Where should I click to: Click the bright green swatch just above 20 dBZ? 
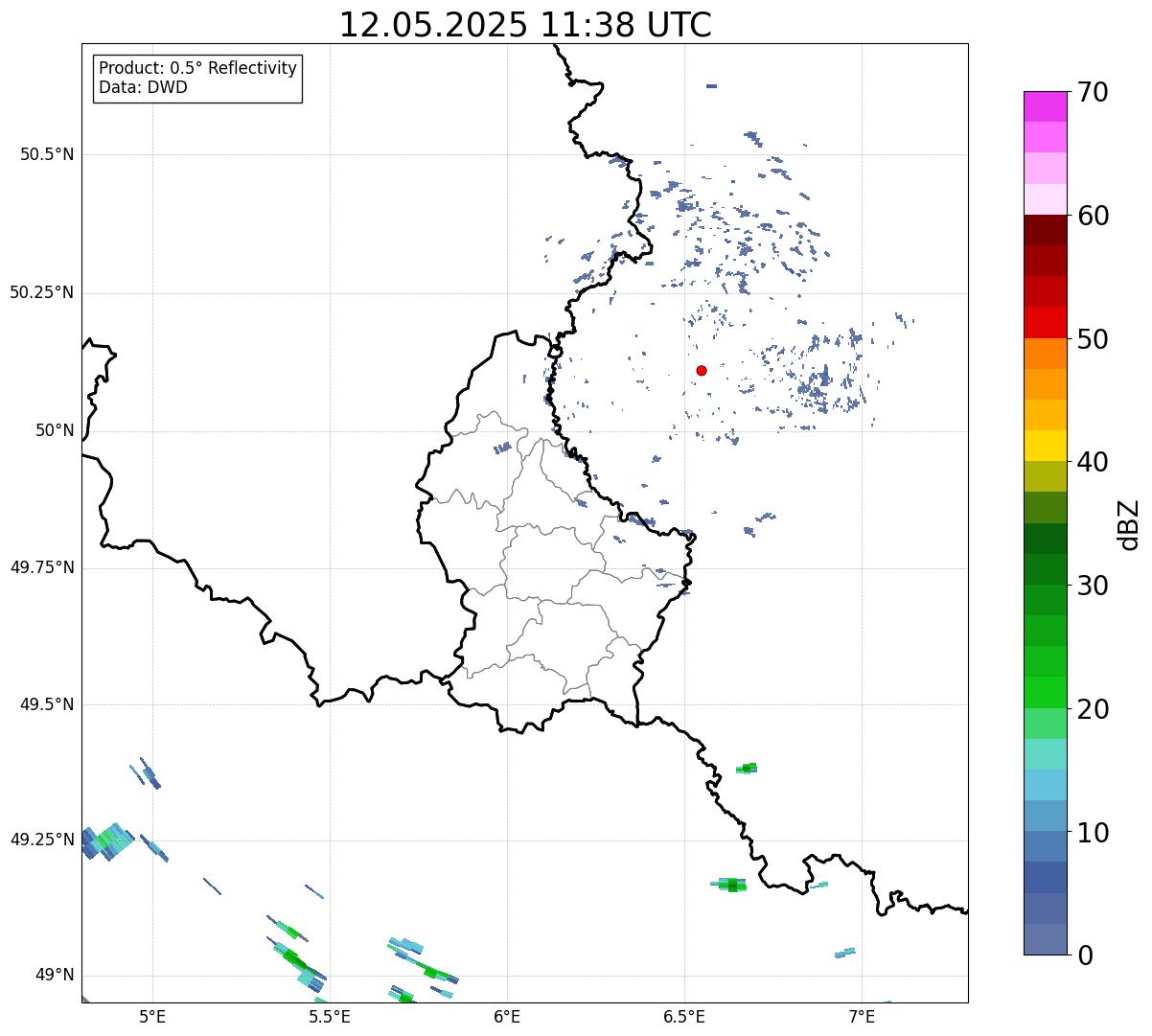tap(1046, 692)
